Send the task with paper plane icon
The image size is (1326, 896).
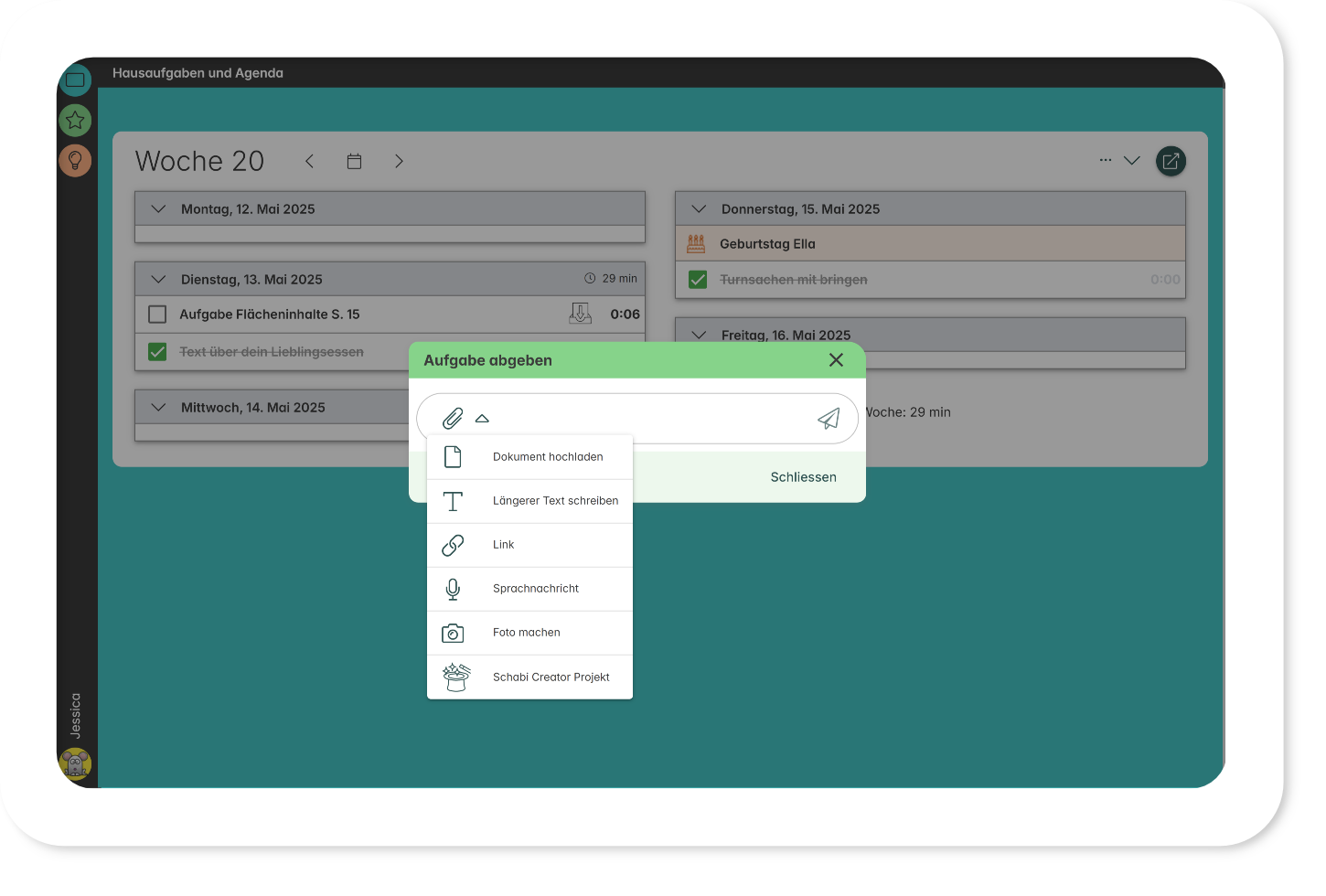(x=829, y=419)
